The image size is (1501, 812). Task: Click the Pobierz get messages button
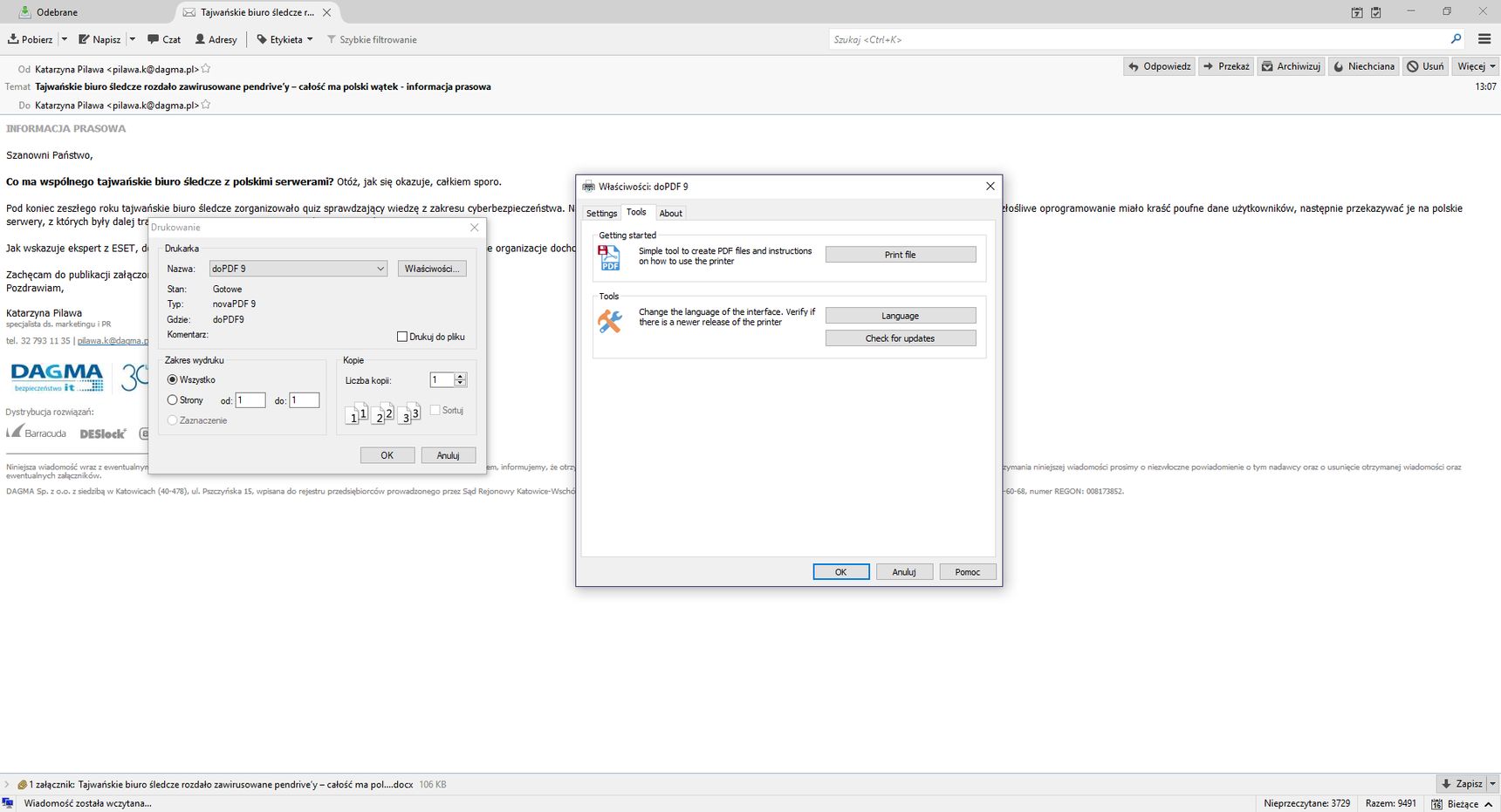point(31,39)
